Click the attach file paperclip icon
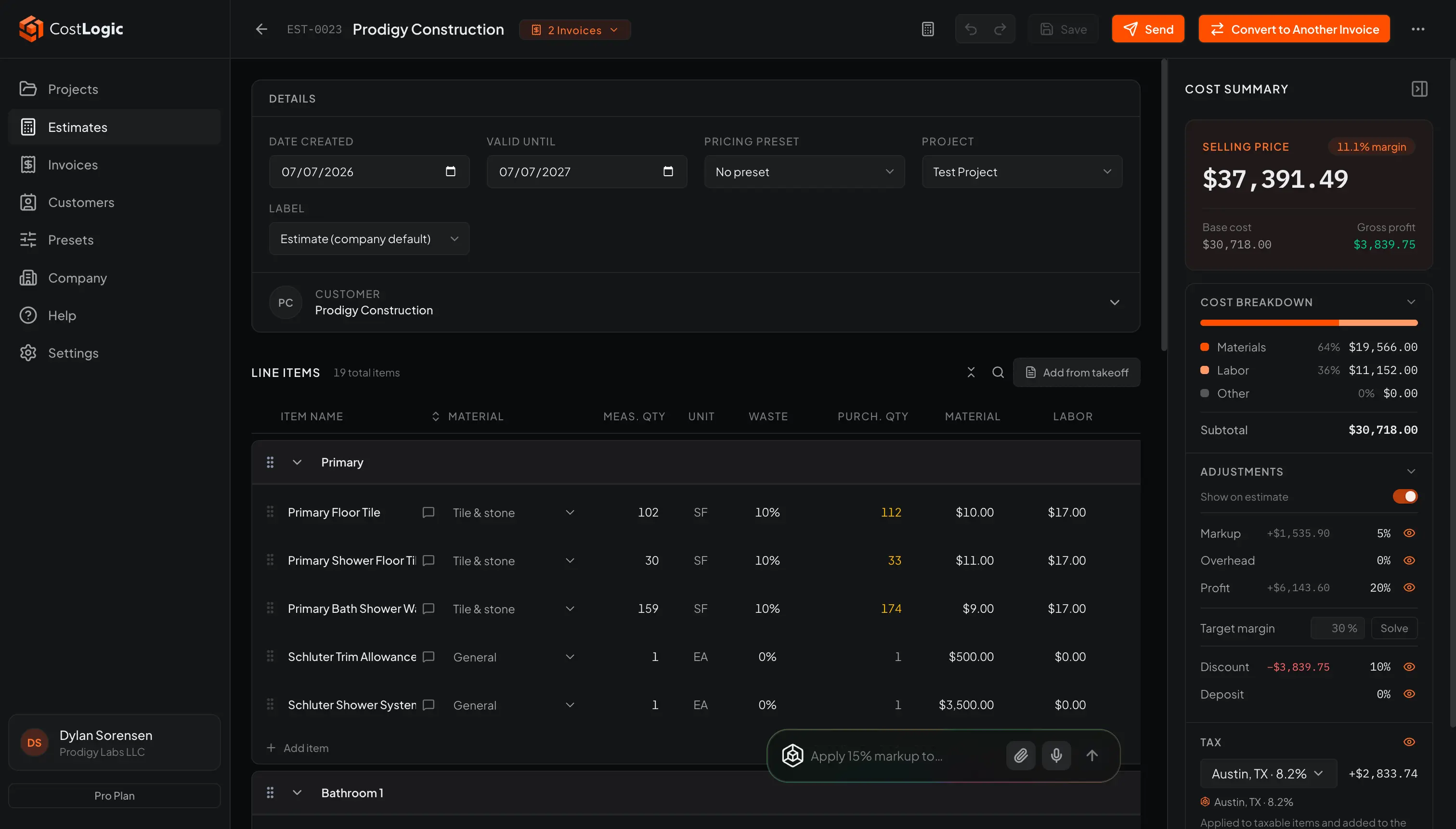Screen dimensions: 1456x829 tap(1020, 755)
